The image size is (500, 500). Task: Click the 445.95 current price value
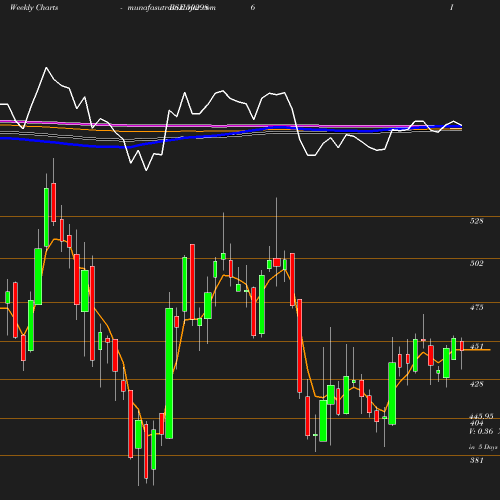[481, 416]
